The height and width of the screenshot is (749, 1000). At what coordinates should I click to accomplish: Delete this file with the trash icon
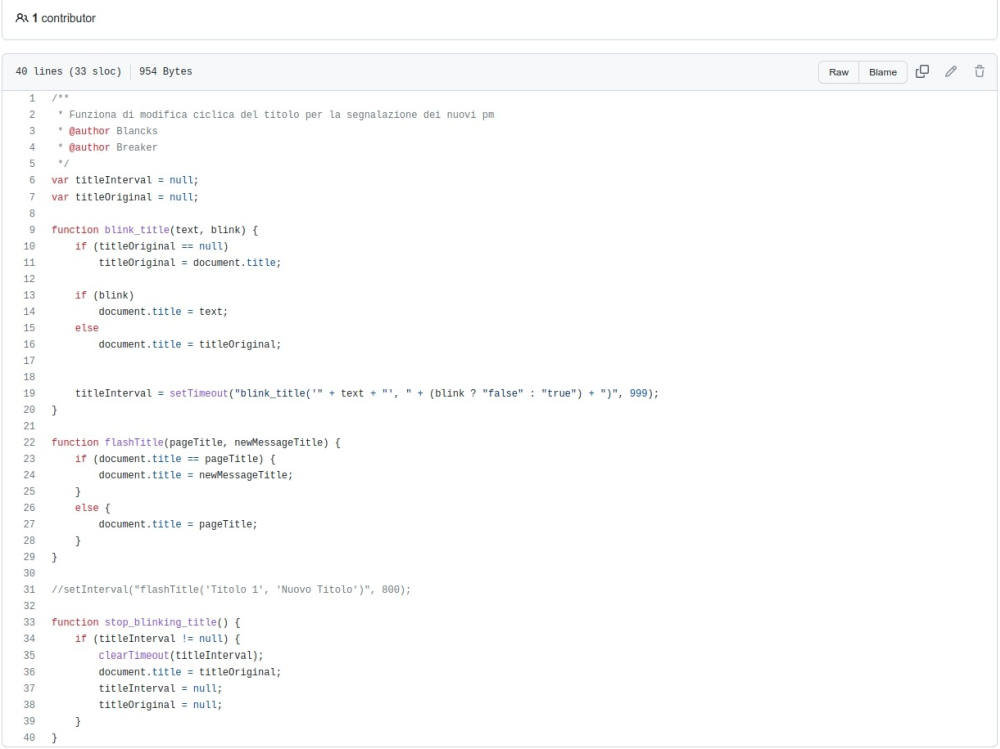pyautogui.click(x=980, y=71)
